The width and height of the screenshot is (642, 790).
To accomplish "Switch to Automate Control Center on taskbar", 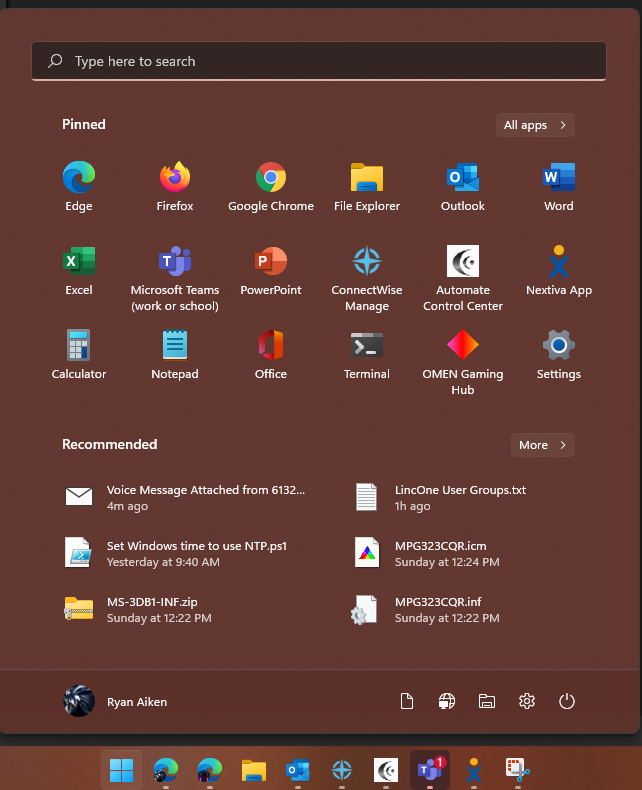I will [x=386, y=770].
